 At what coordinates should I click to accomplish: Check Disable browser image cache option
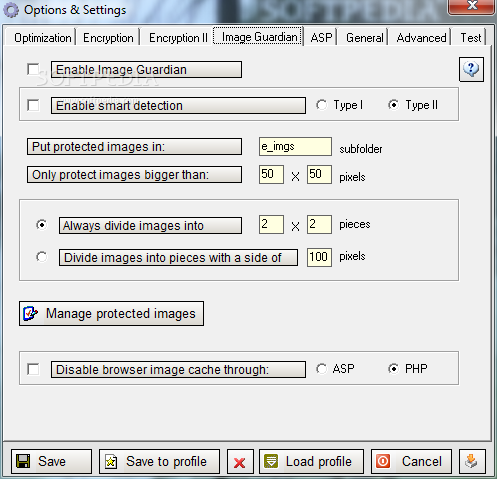pyautogui.click(x=33, y=369)
